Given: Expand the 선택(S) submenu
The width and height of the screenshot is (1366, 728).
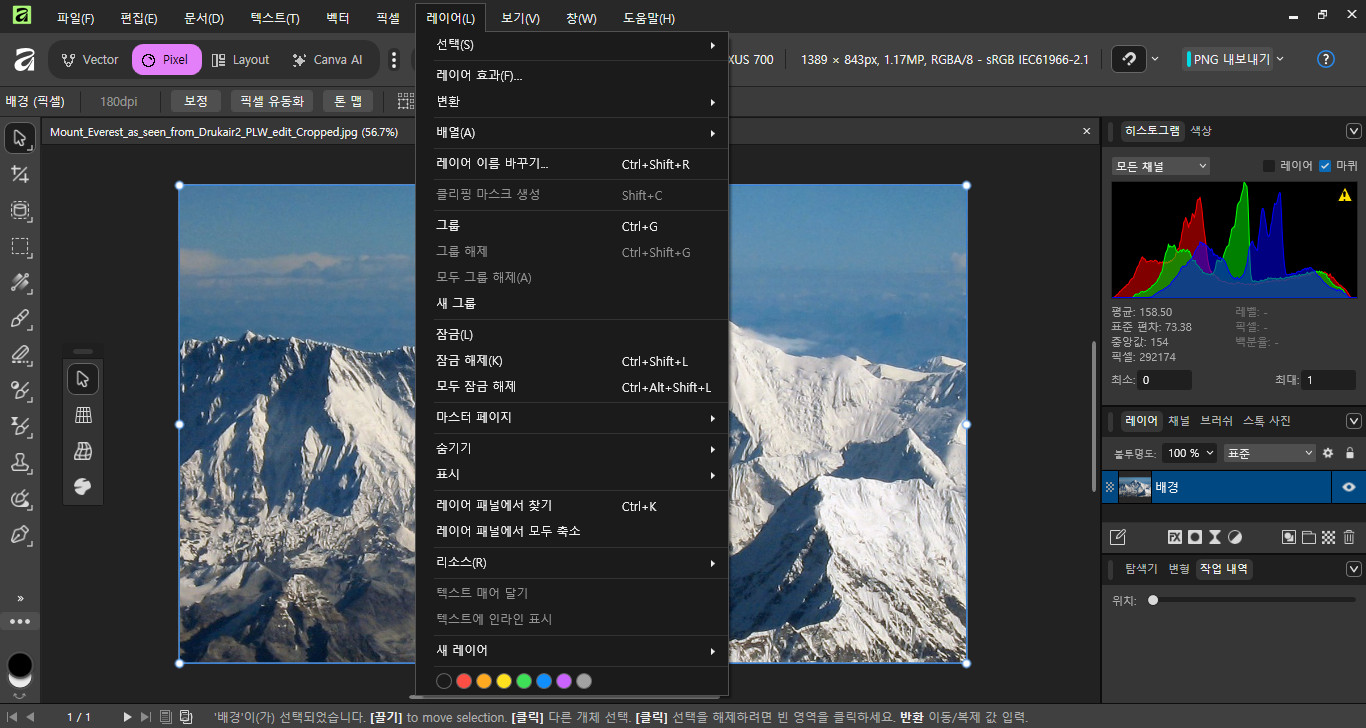Looking at the screenshot, I should tap(572, 45).
